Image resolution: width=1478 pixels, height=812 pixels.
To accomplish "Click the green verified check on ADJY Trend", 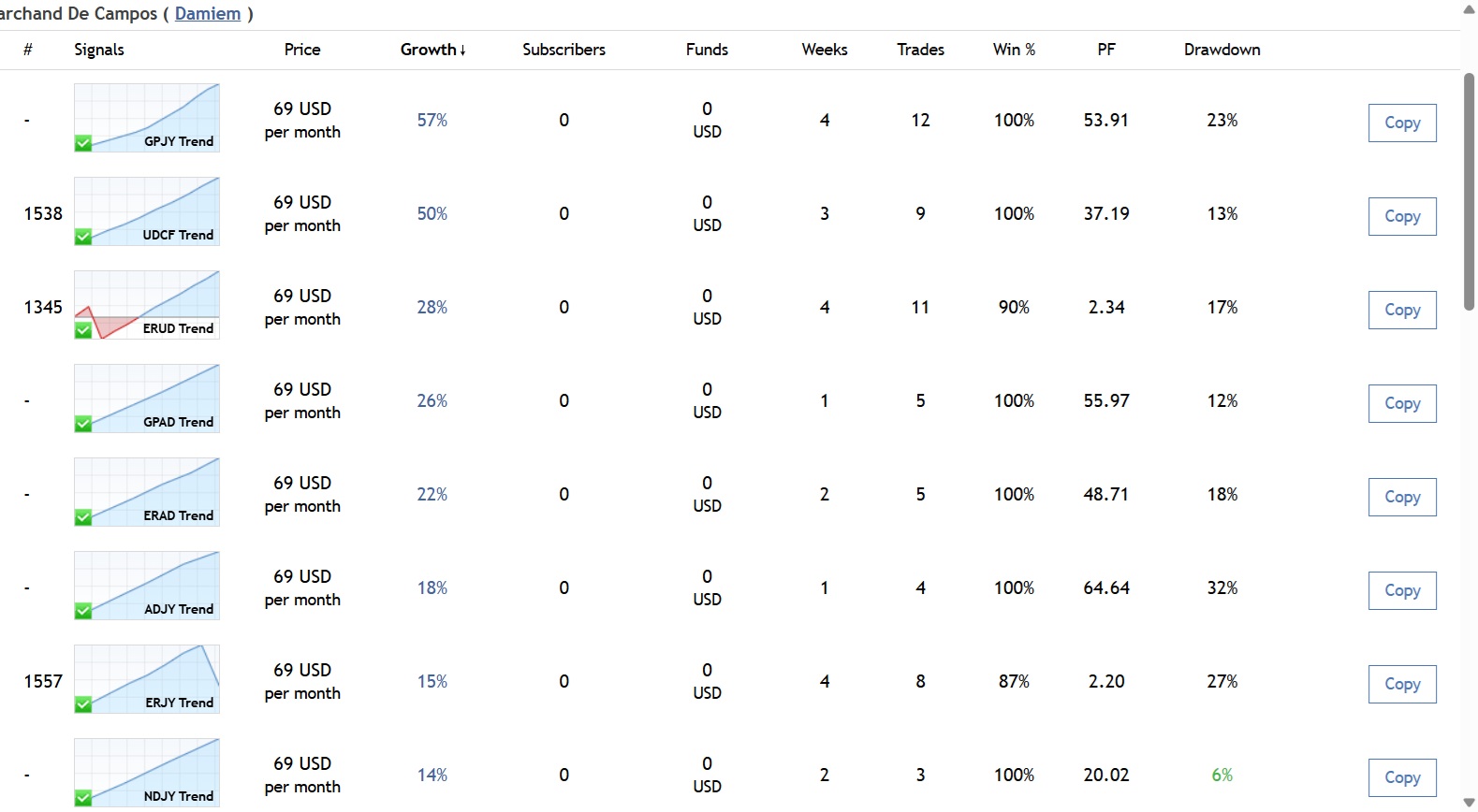I will pos(83,611).
